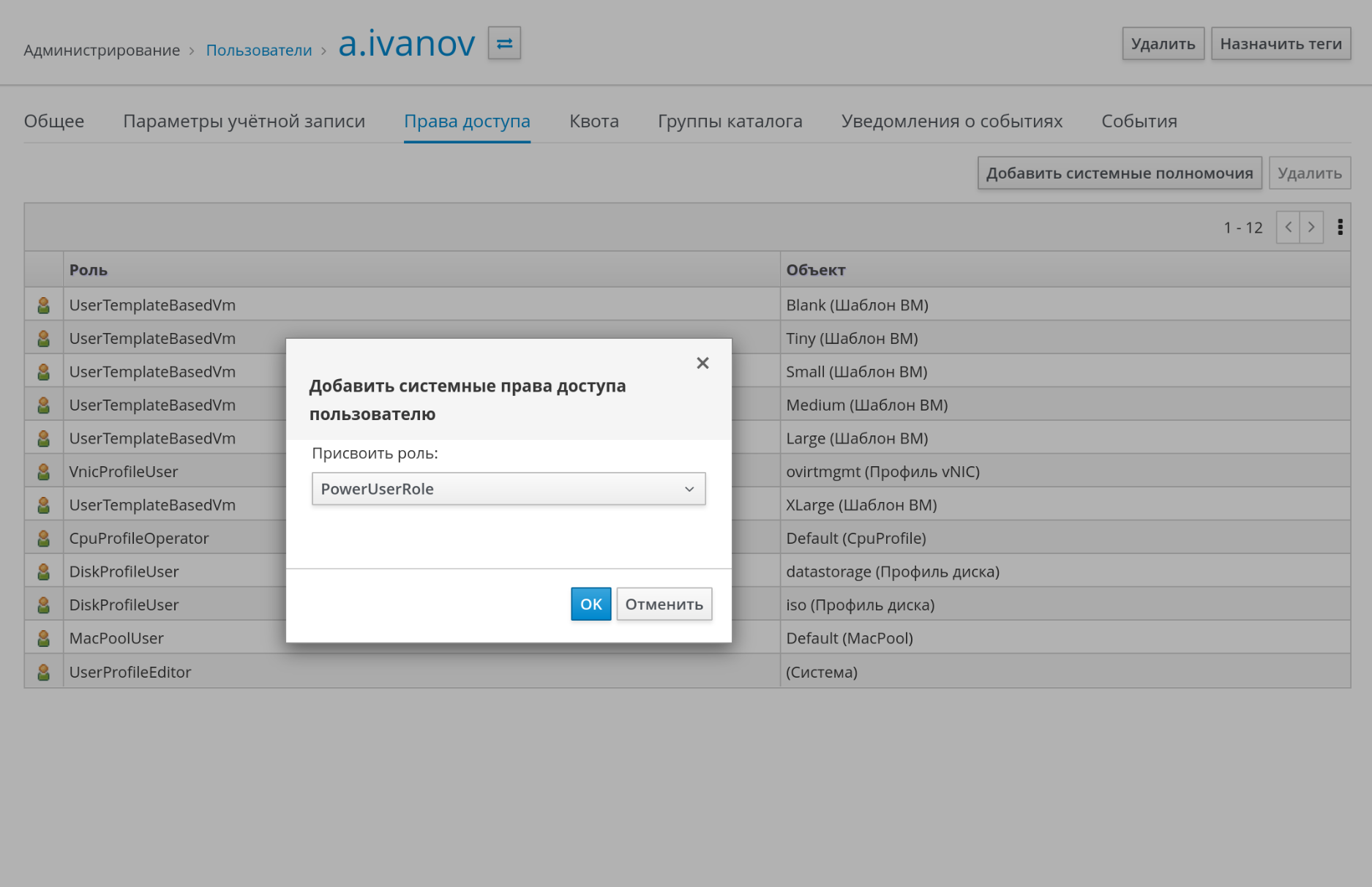Switch to the Квота tab
Viewport: 1372px width, 887px height.
(593, 121)
